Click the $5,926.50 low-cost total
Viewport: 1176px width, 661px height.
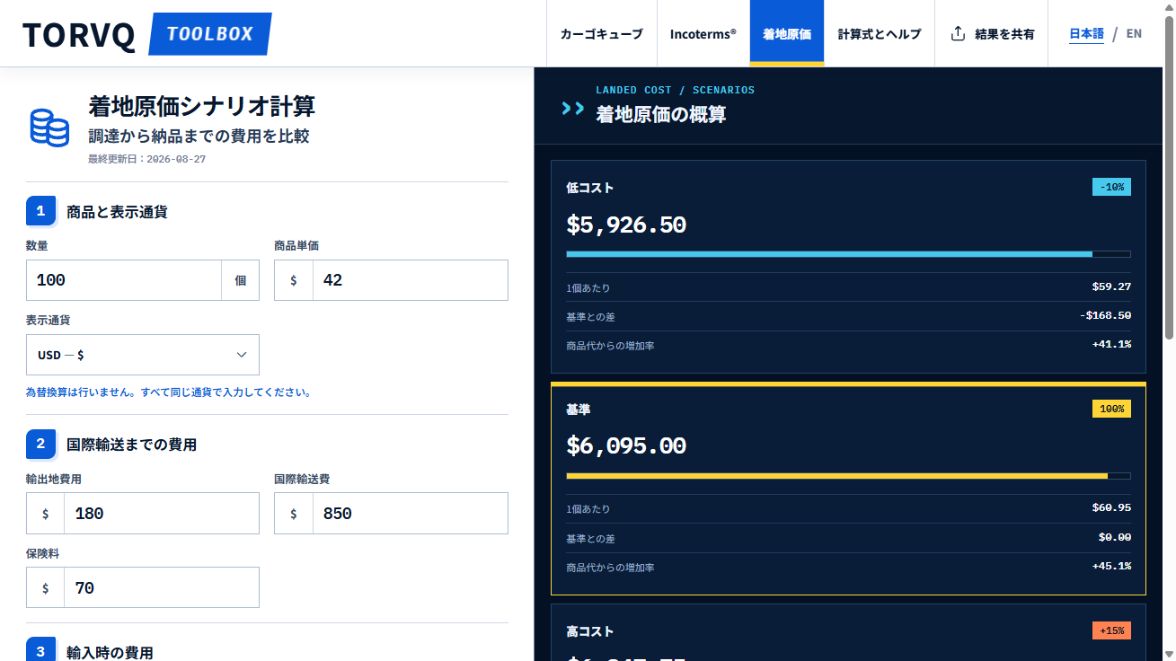(x=626, y=225)
